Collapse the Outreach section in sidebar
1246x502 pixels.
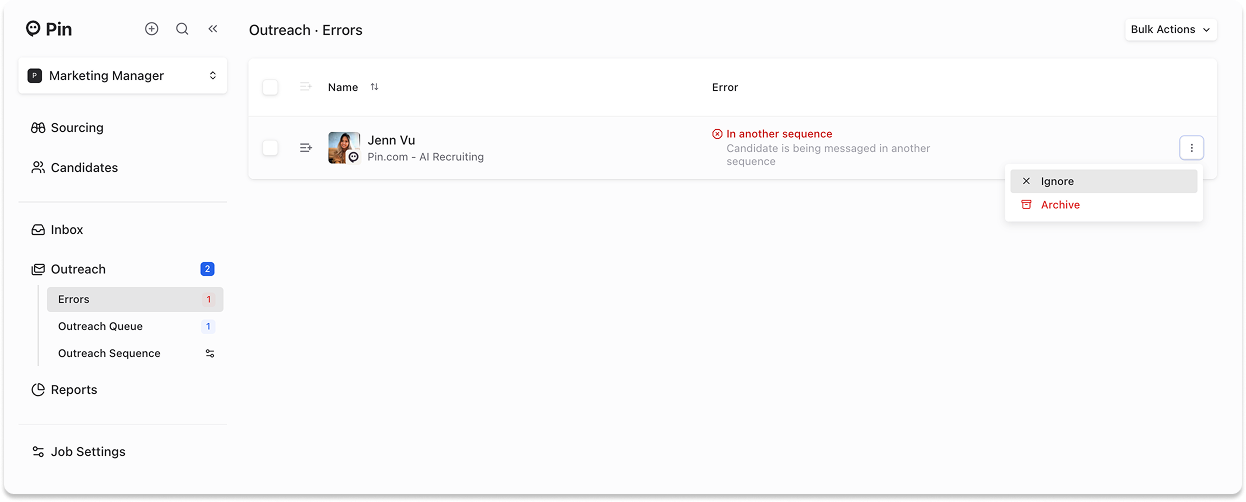[78, 269]
